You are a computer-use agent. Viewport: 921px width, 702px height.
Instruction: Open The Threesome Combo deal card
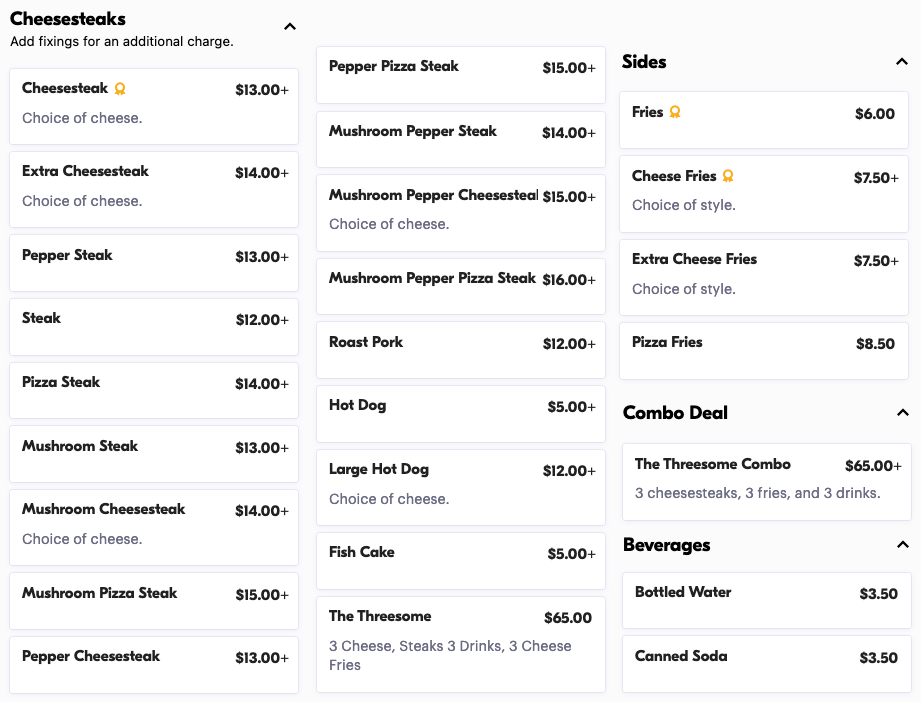(767, 482)
